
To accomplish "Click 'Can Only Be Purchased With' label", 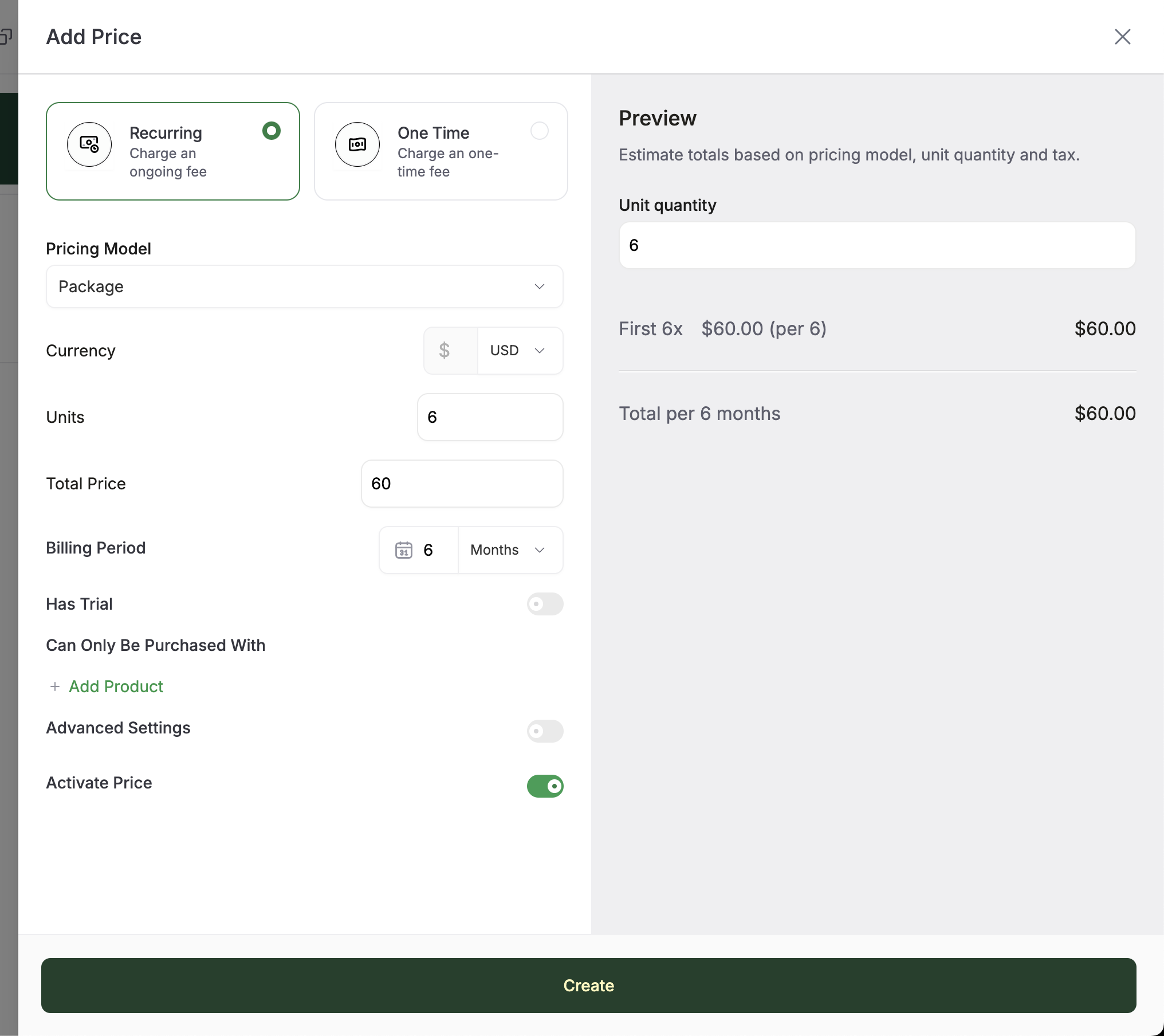I will [156, 645].
